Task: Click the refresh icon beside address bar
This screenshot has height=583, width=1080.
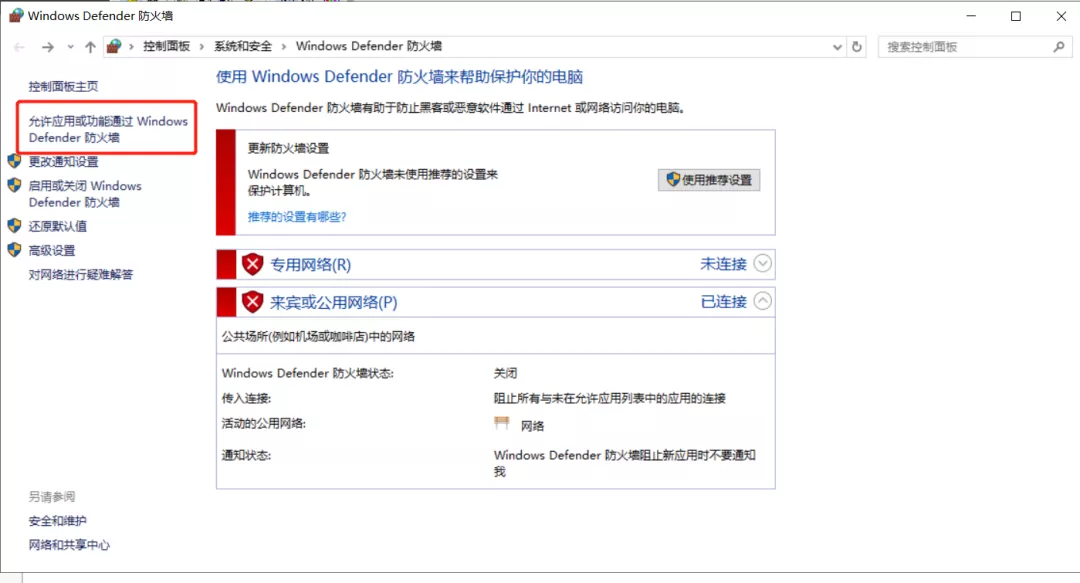Action: coord(857,47)
